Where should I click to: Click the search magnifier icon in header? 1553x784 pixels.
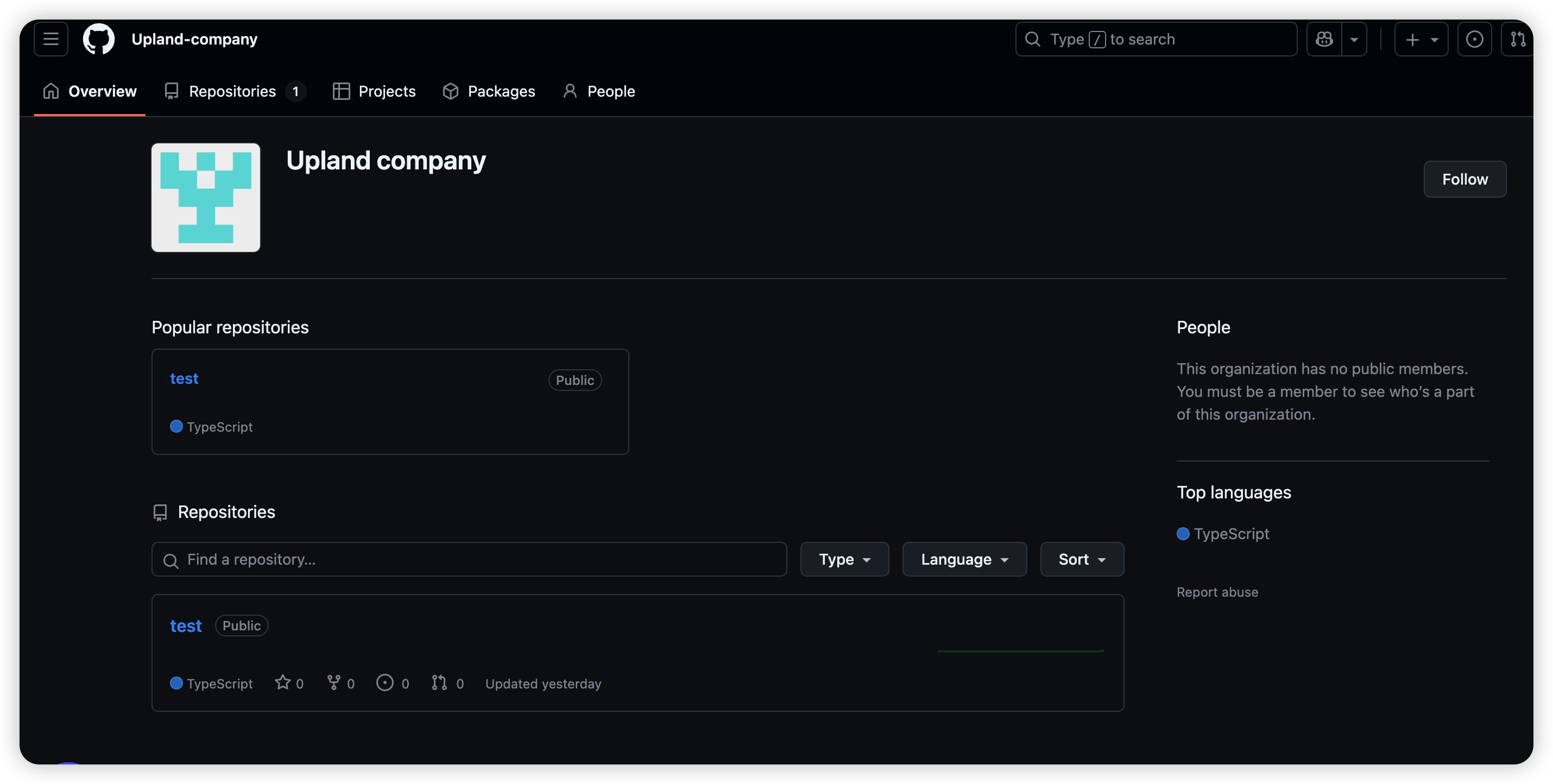(x=1033, y=39)
